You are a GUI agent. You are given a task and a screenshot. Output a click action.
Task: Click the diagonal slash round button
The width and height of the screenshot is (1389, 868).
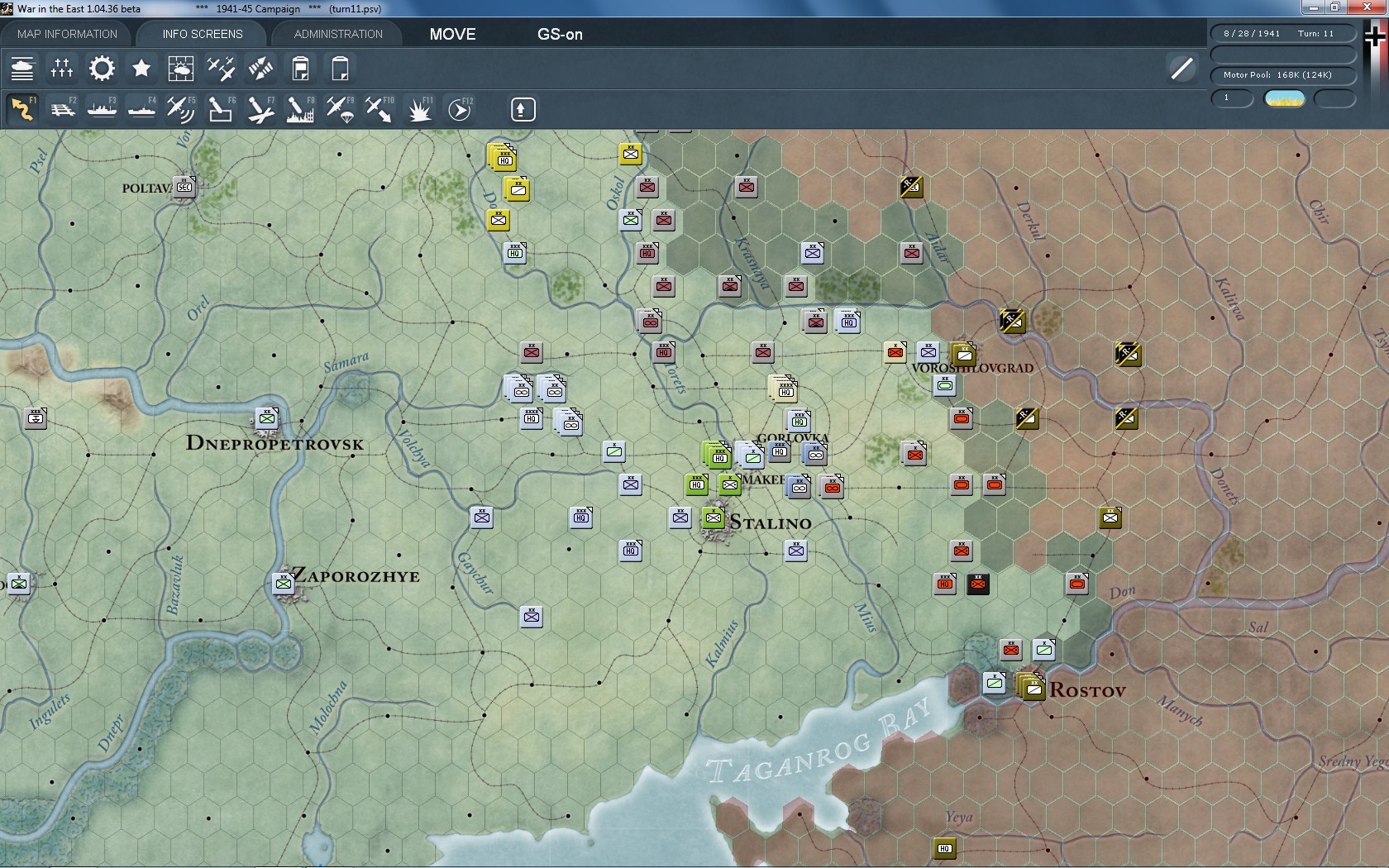pos(1182,69)
